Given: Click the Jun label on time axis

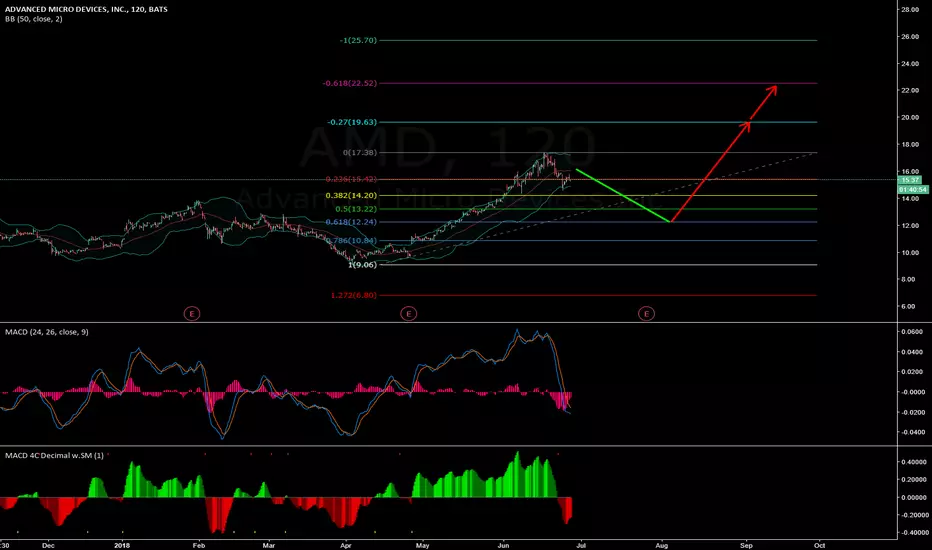Looking at the screenshot, I should [x=503, y=545].
